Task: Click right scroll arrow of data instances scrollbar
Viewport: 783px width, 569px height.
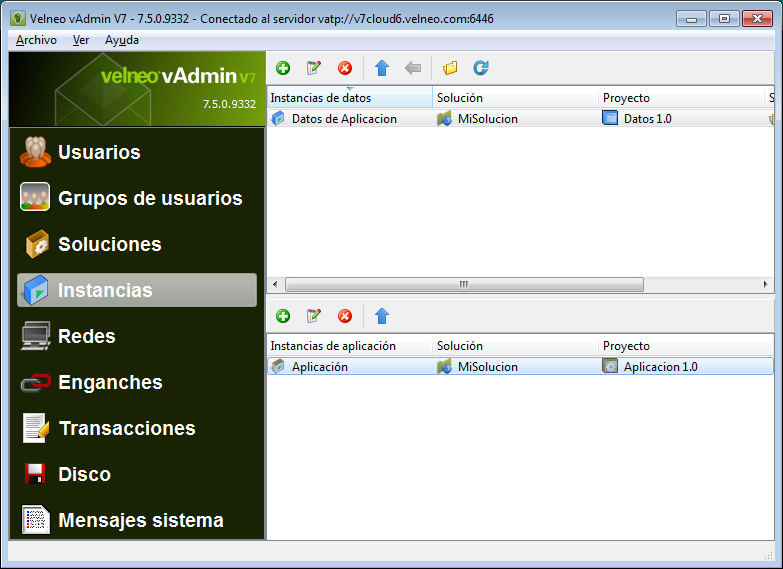Action: tap(765, 284)
